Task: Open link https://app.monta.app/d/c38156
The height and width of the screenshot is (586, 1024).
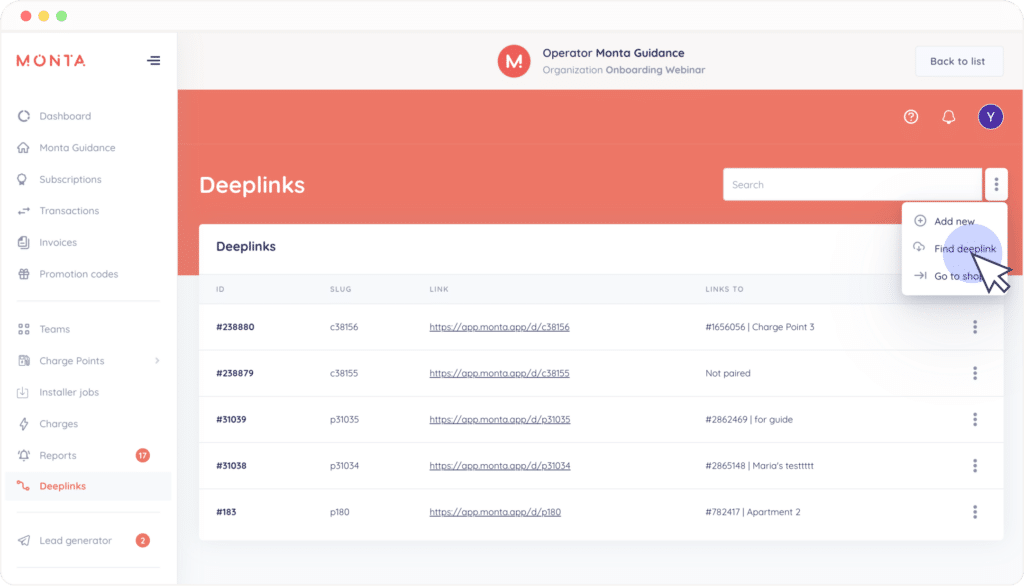Action: (x=499, y=327)
